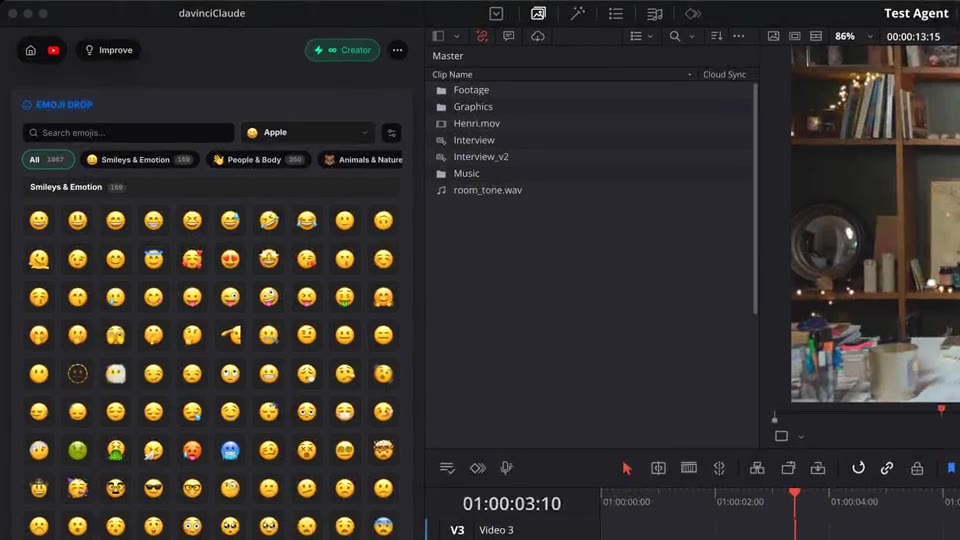Click the Transitions double-diamond icon in top toolbar
Image resolution: width=960 pixels, height=540 pixels.
(692, 13)
